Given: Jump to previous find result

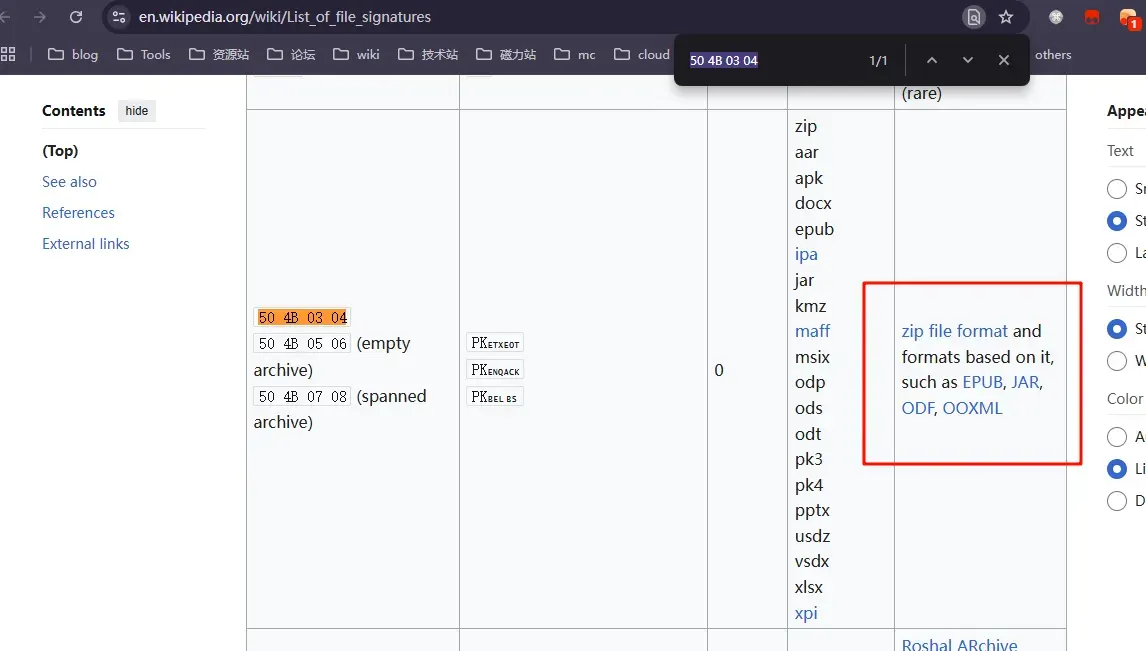Looking at the screenshot, I should (x=932, y=61).
